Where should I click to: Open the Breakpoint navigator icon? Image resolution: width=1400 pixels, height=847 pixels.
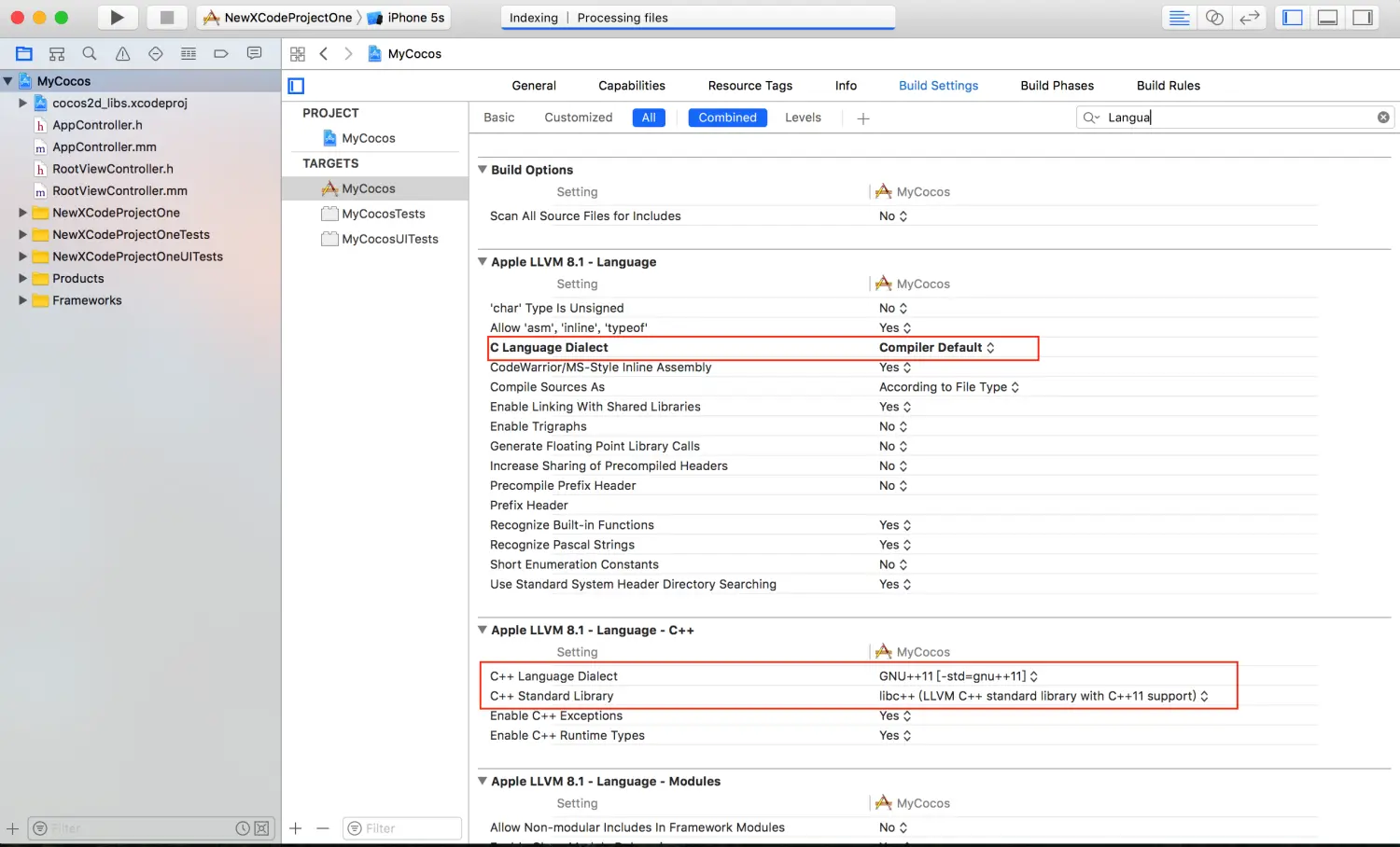(x=221, y=54)
